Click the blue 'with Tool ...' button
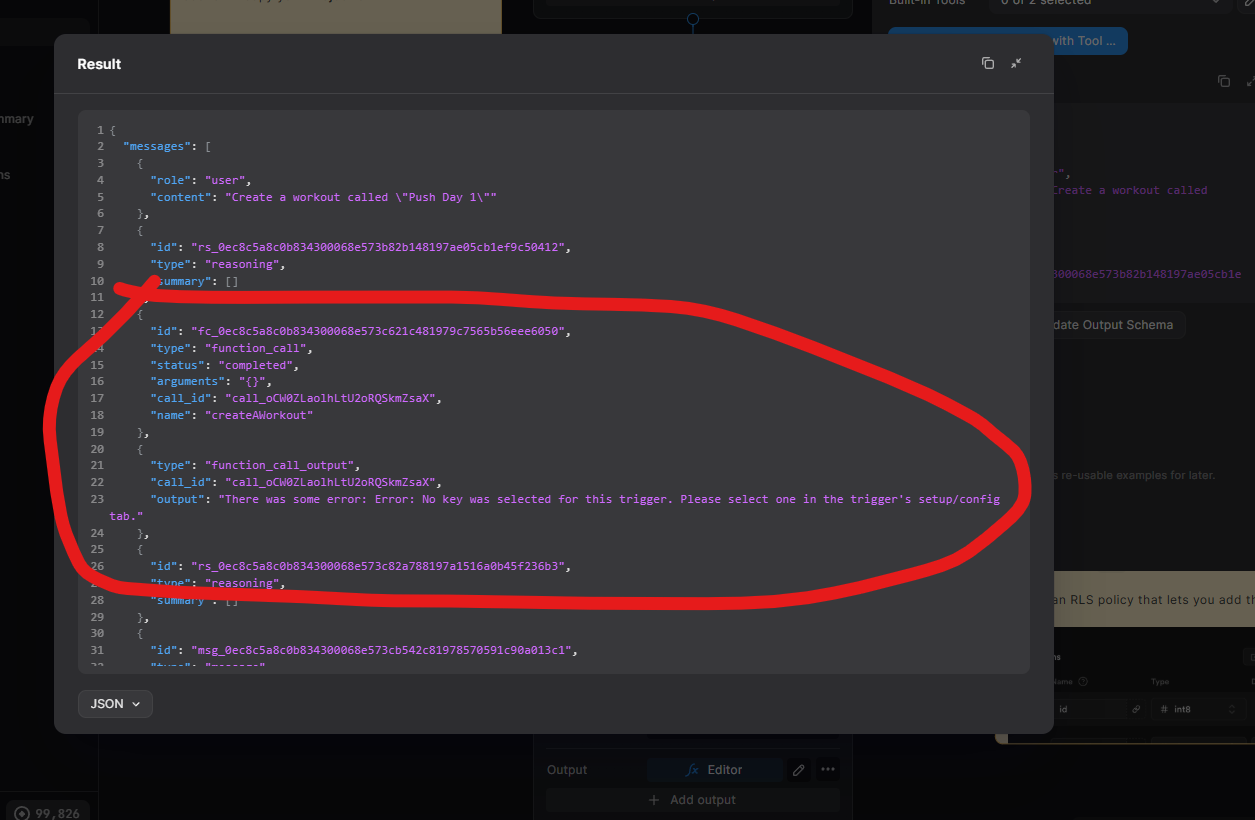 click(1008, 41)
